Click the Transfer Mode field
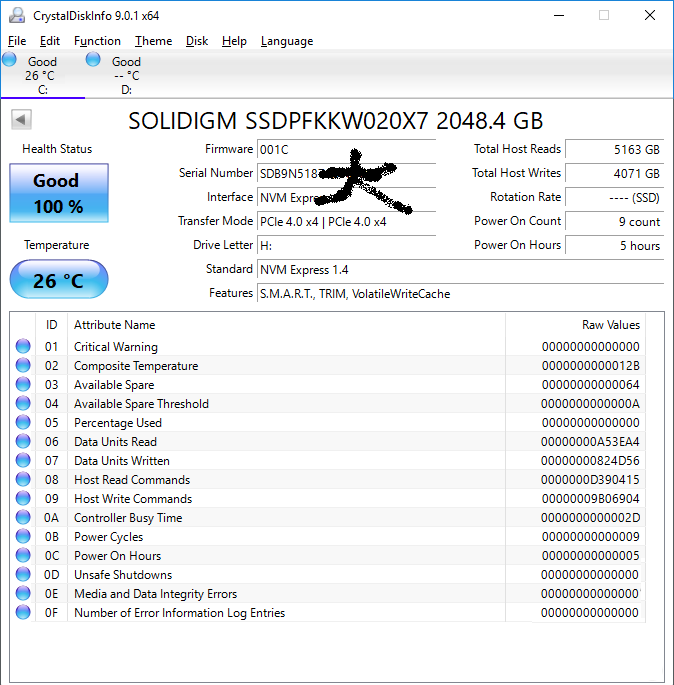The height and width of the screenshot is (685, 674). tap(346, 221)
